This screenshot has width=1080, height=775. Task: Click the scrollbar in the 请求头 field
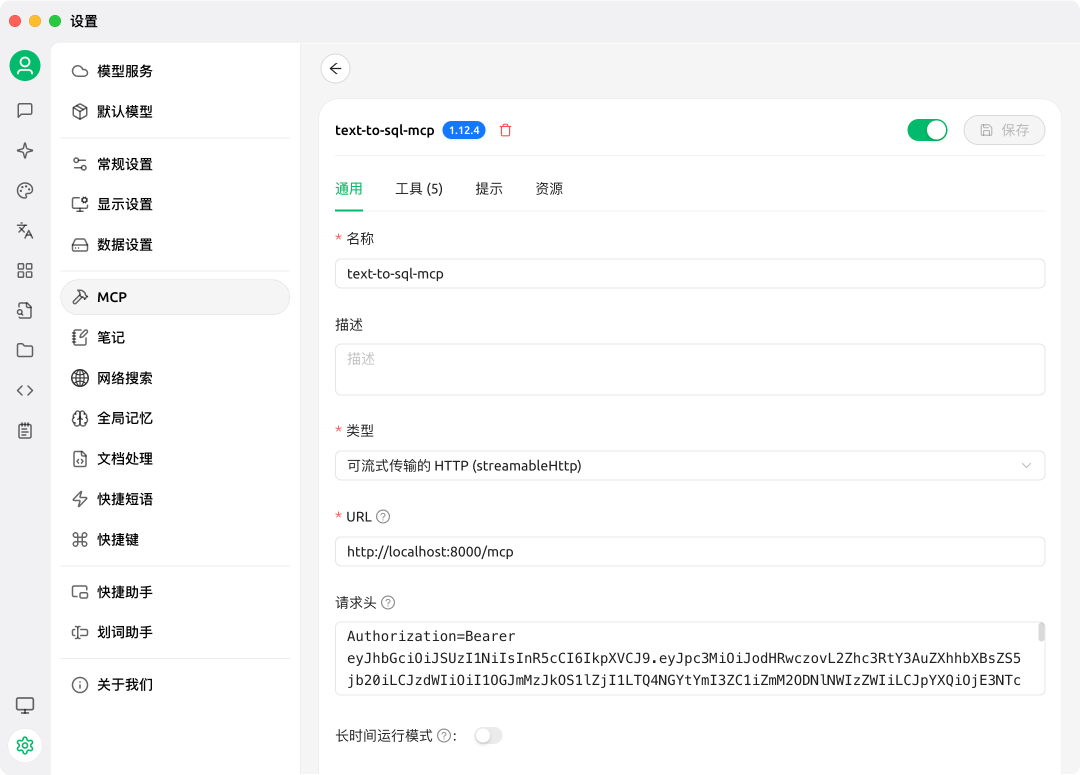click(1041, 632)
